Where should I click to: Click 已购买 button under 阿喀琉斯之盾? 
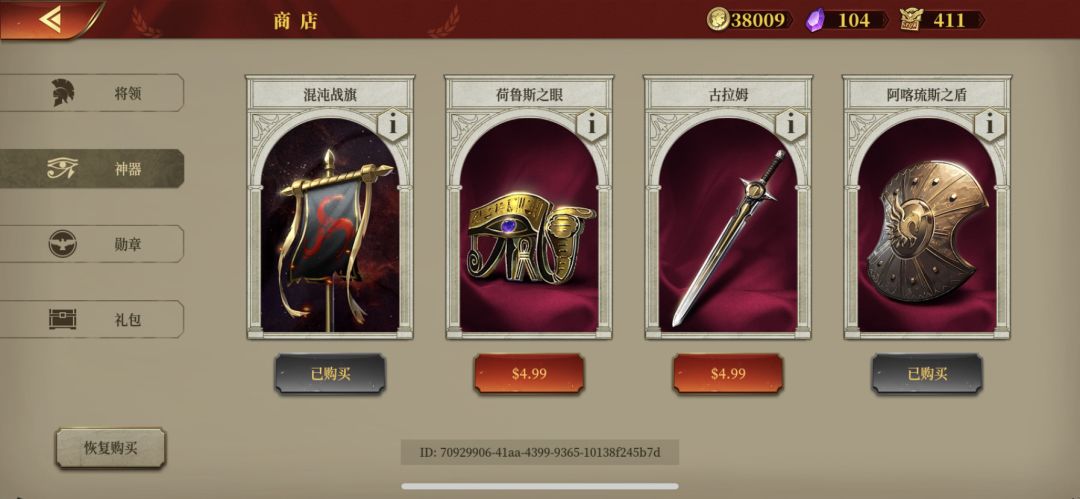pyautogui.click(x=927, y=374)
